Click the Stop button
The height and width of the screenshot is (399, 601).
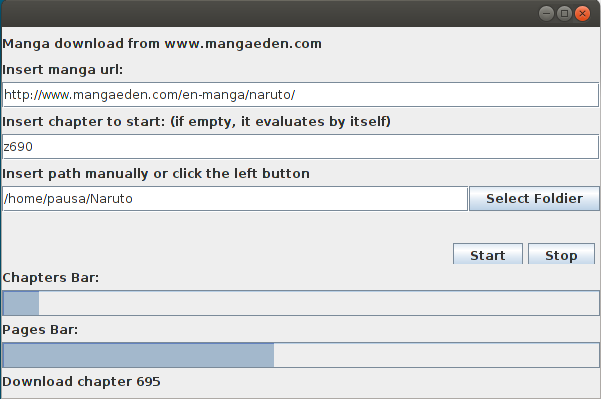(x=561, y=254)
